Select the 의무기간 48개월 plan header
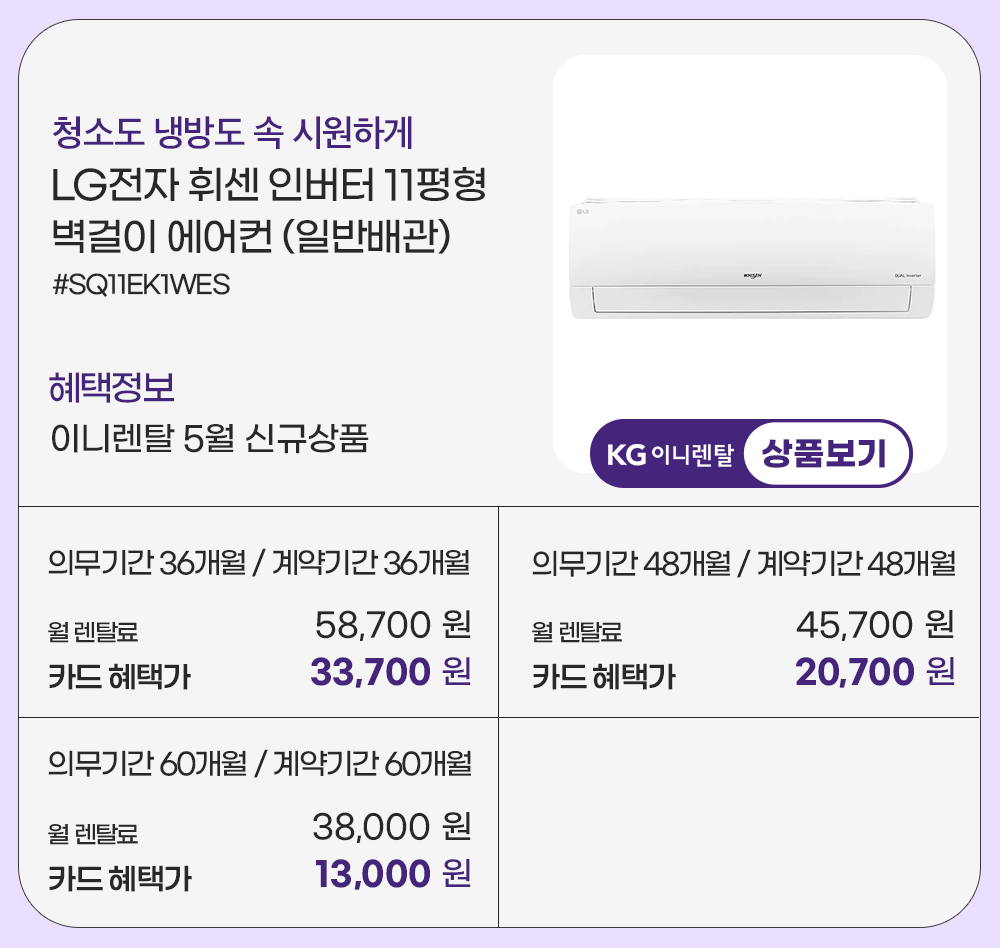Viewport: 1000px width, 948px height. [743, 563]
